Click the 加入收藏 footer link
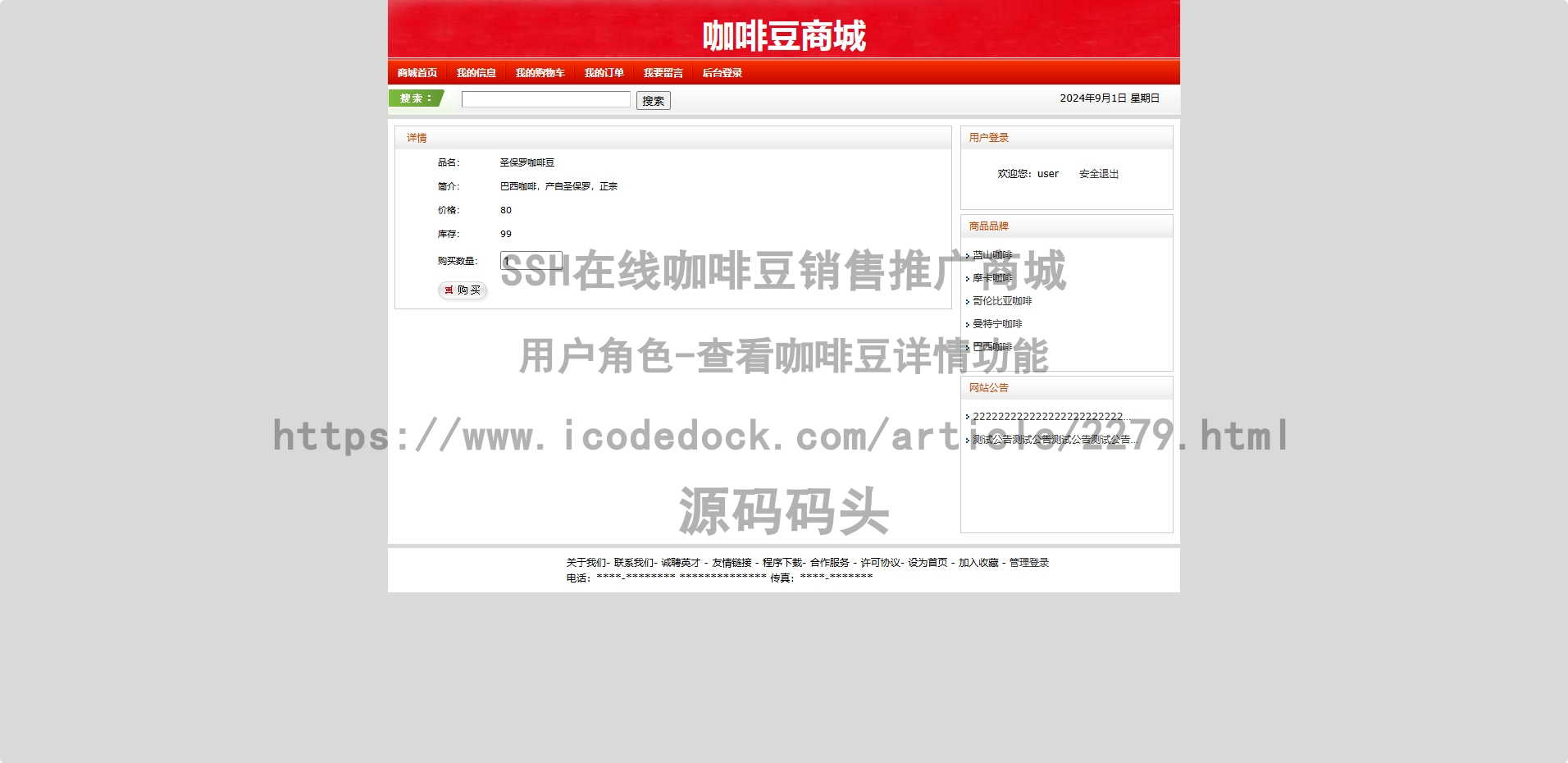This screenshot has height=763, width=1568. point(978,563)
